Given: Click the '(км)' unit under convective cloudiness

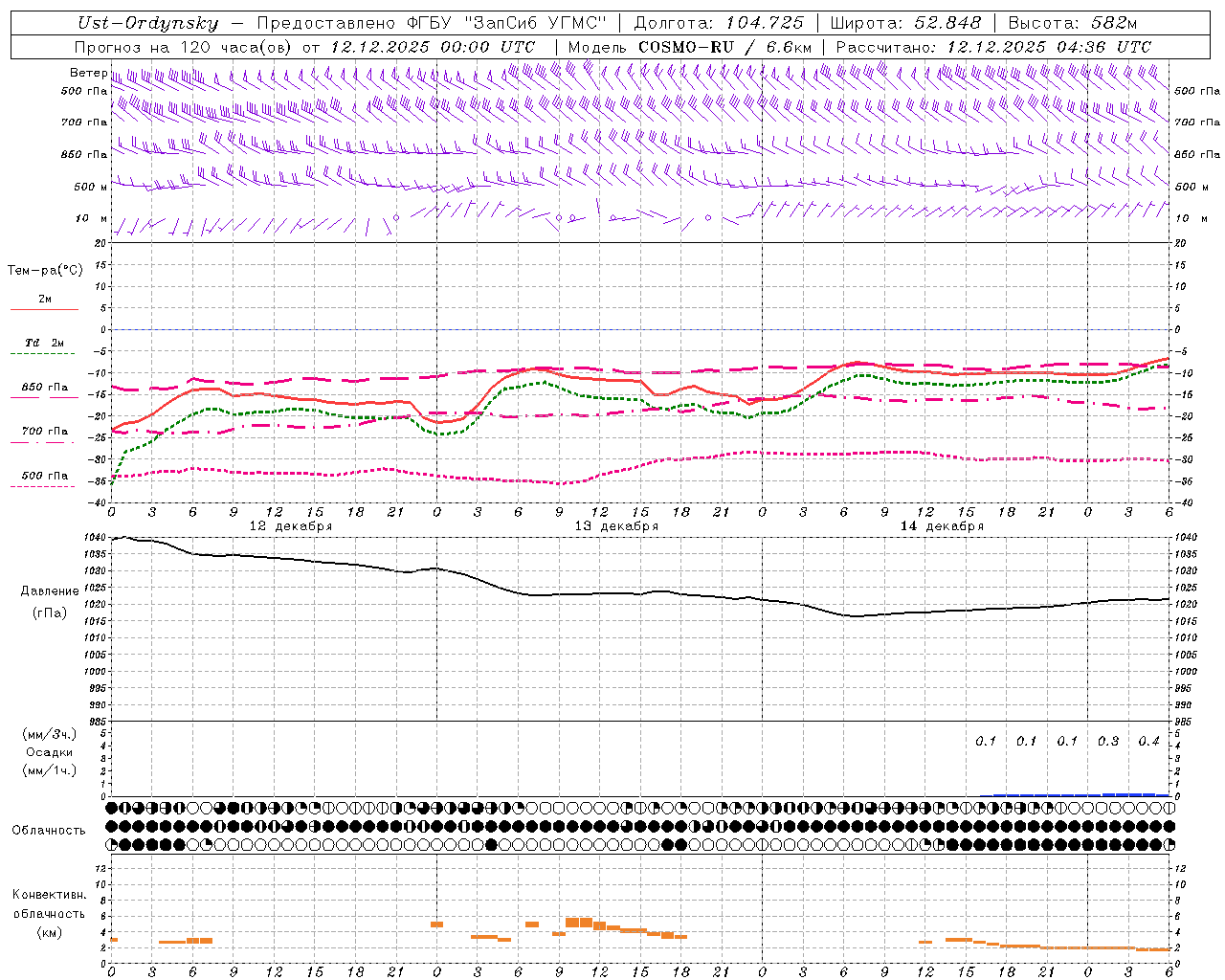Looking at the screenshot, I should [x=49, y=932].
